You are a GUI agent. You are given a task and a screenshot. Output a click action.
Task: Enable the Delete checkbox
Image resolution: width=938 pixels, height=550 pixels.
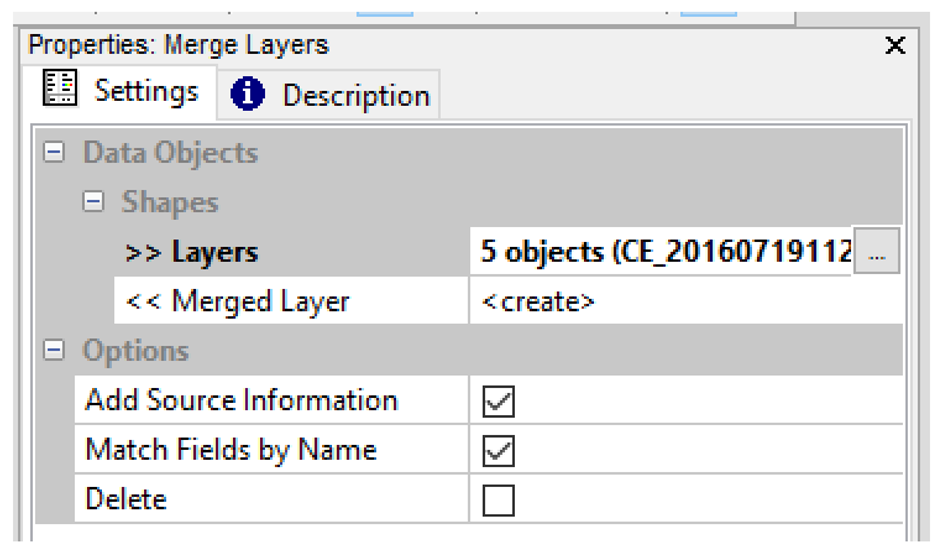coord(498,500)
